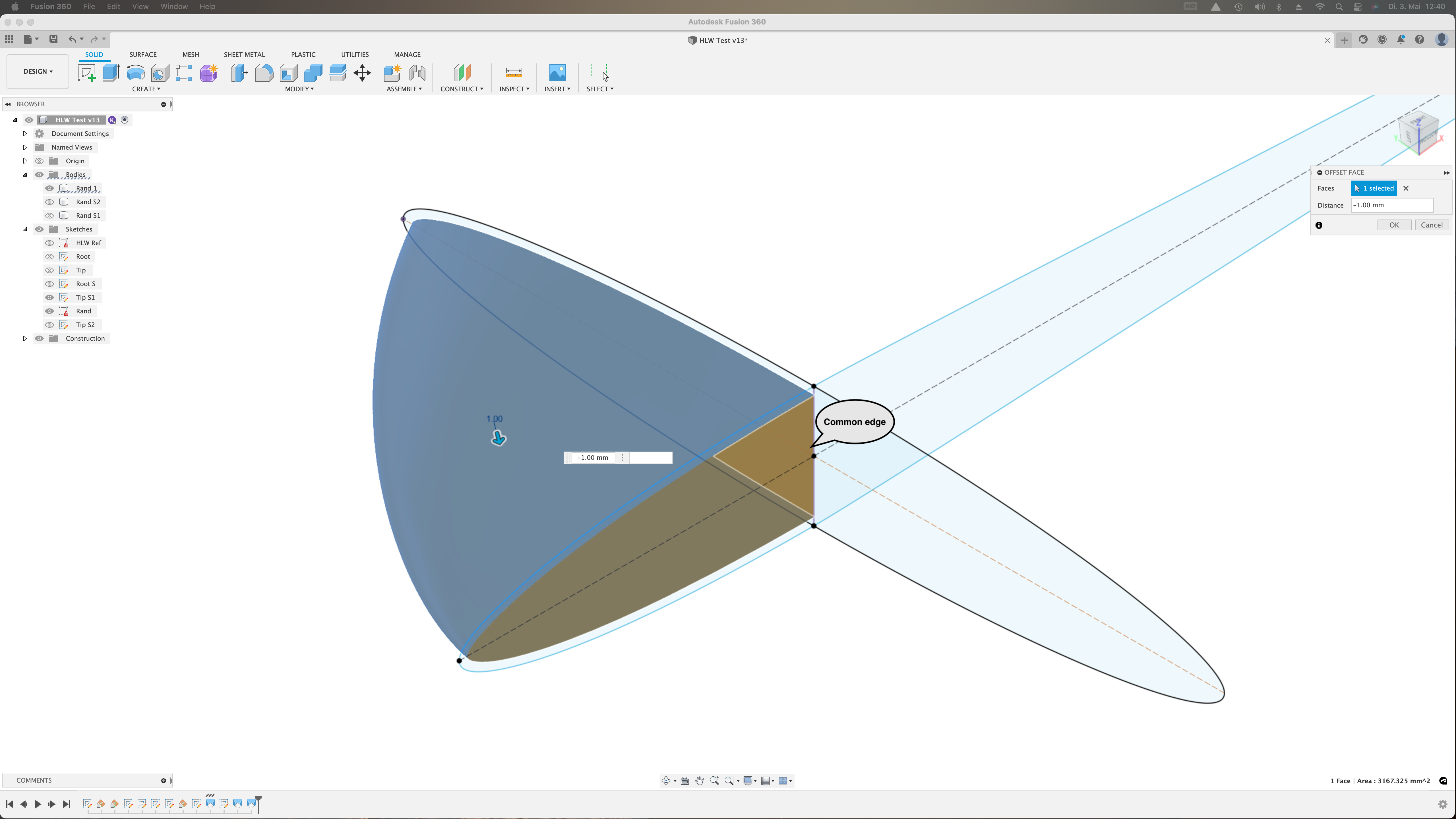Collapse the Sketches folder
1456x819 pixels.
coord(25,229)
